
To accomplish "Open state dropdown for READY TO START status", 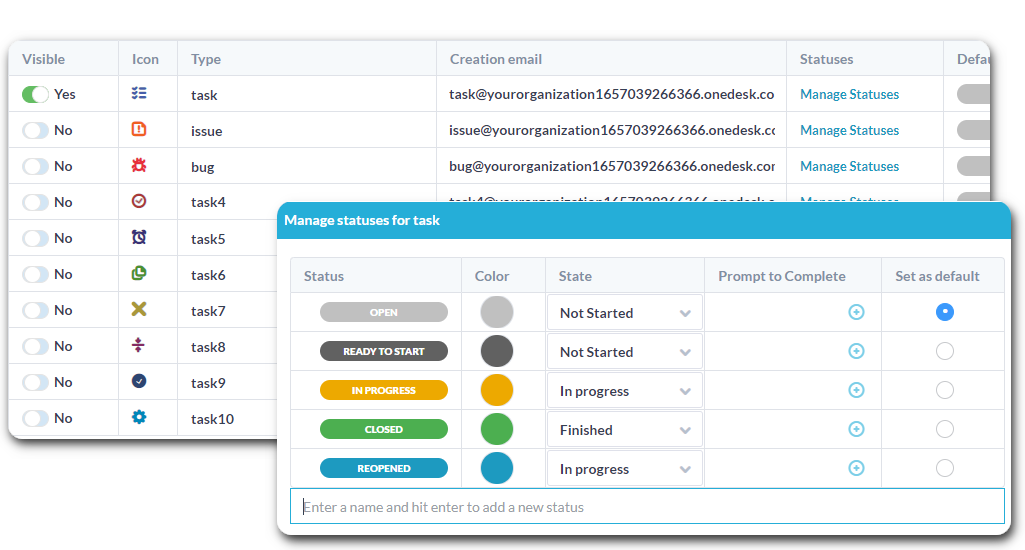I will [624, 352].
